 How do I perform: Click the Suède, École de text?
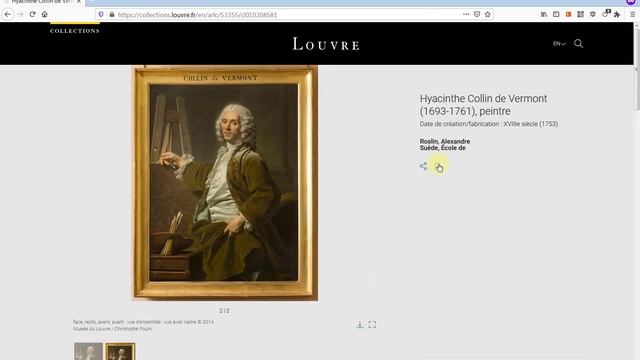[443, 148]
